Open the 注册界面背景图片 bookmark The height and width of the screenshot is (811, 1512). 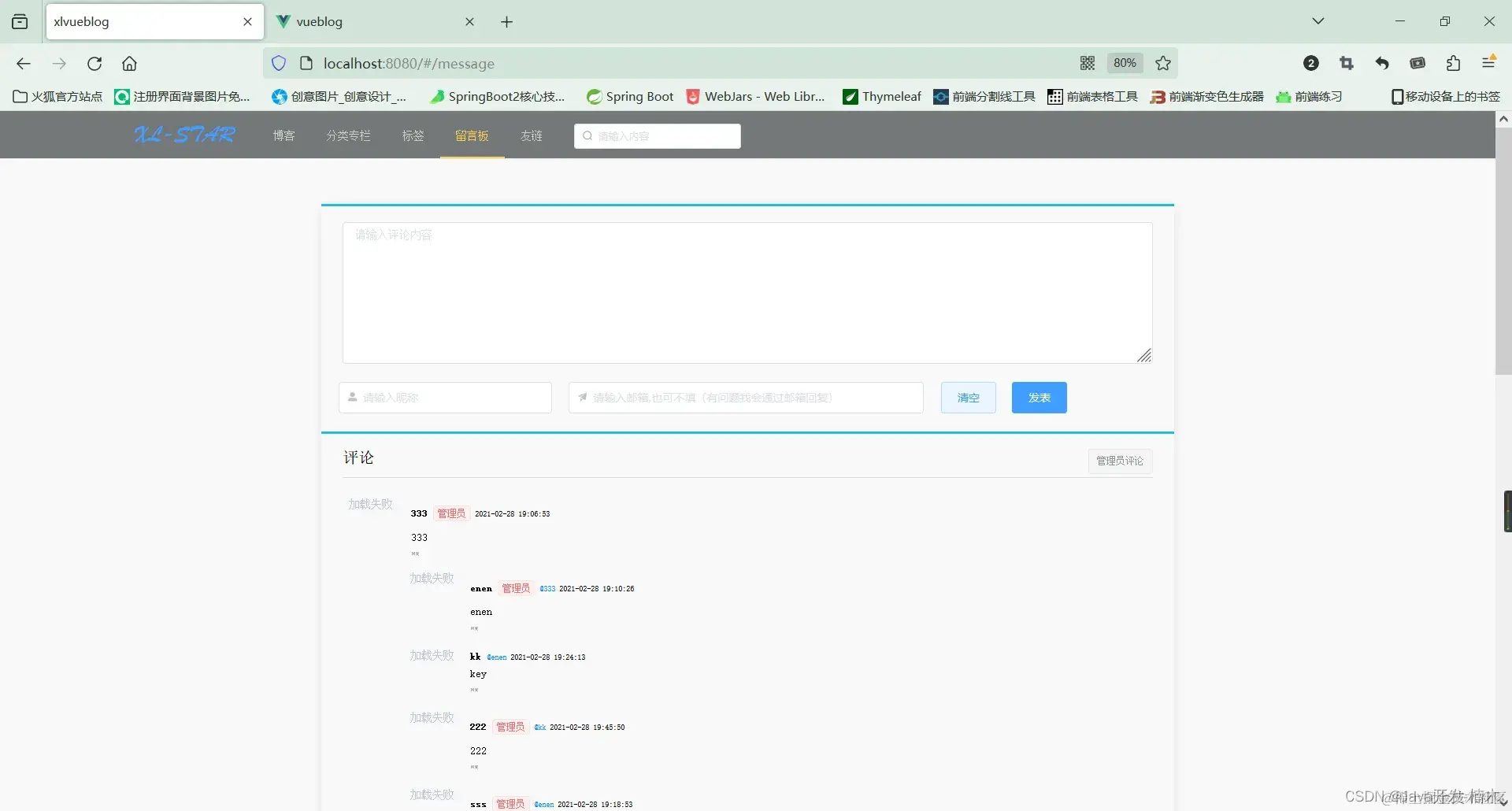tap(183, 97)
